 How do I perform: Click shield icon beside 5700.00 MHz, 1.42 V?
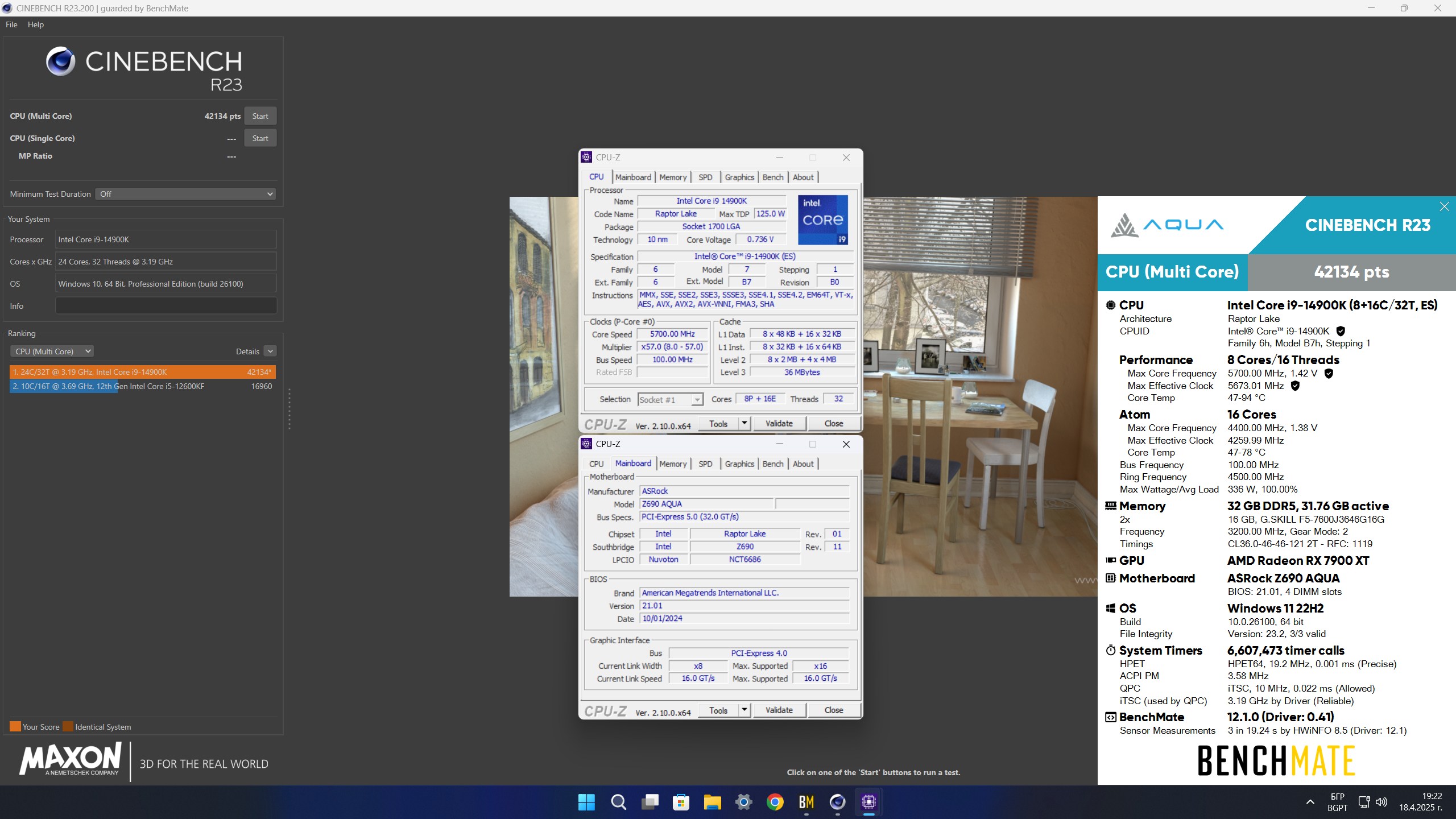click(1329, 373)
